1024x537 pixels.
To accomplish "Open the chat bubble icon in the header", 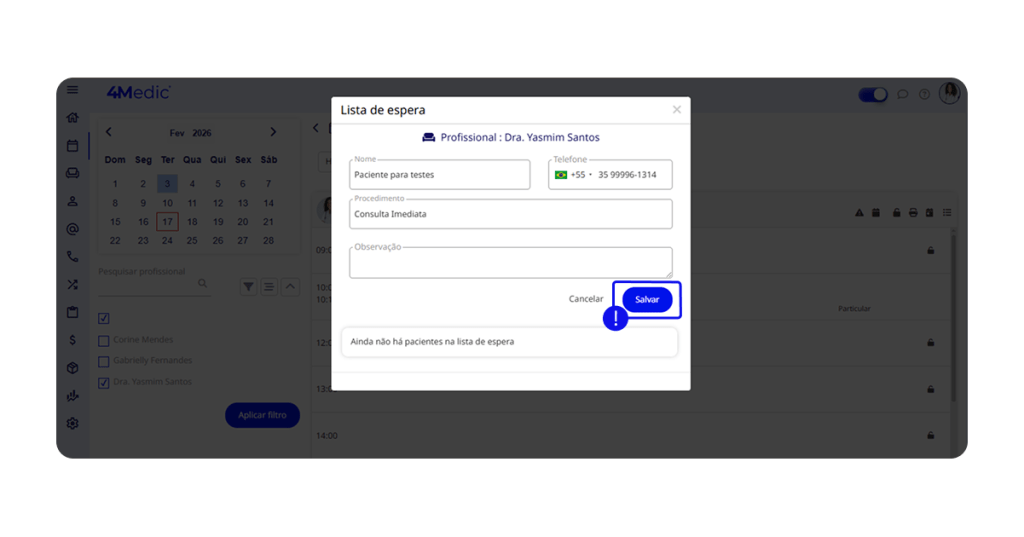I will [x=902, y=95].
